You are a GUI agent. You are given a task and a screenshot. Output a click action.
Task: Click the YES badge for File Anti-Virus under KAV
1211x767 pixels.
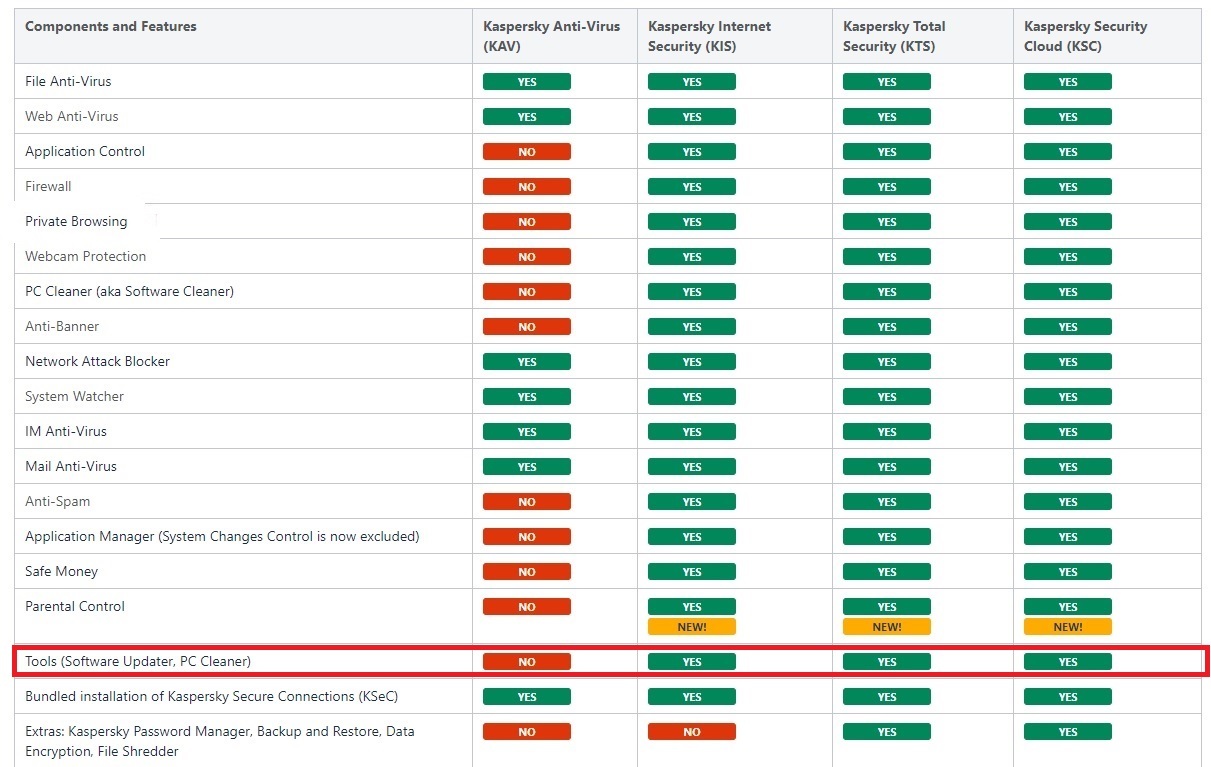[x=526, y=82]
